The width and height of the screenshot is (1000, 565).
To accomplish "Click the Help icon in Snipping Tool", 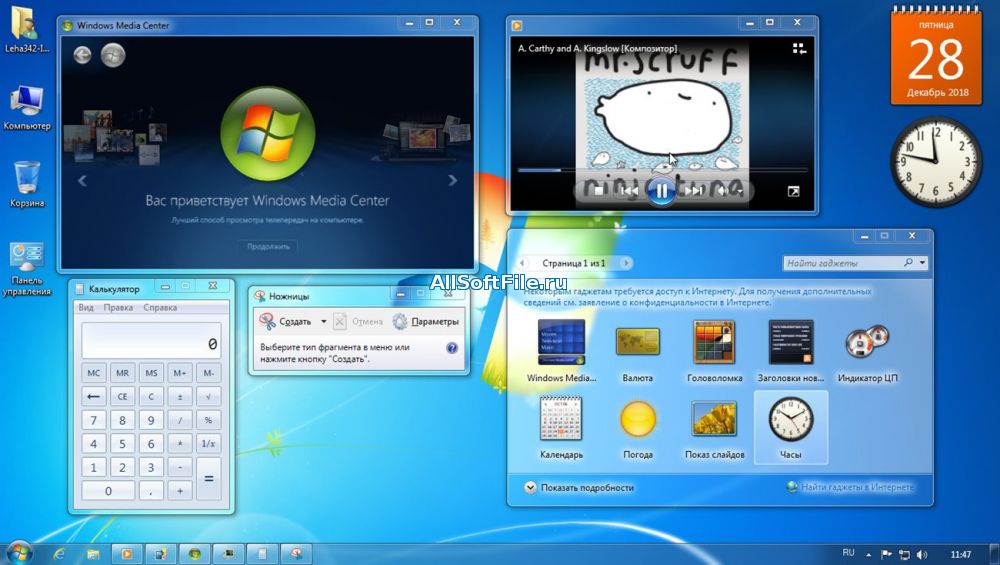I will (x=452, y=348).
